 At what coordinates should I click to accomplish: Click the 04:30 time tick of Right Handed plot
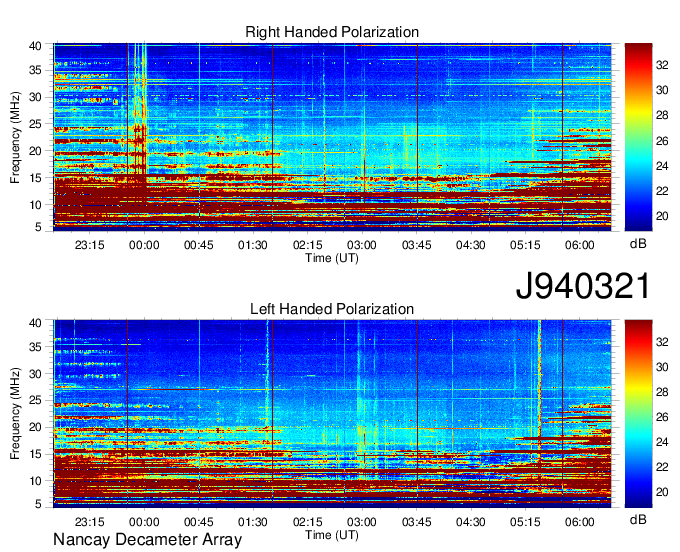[x=471, y=245]
